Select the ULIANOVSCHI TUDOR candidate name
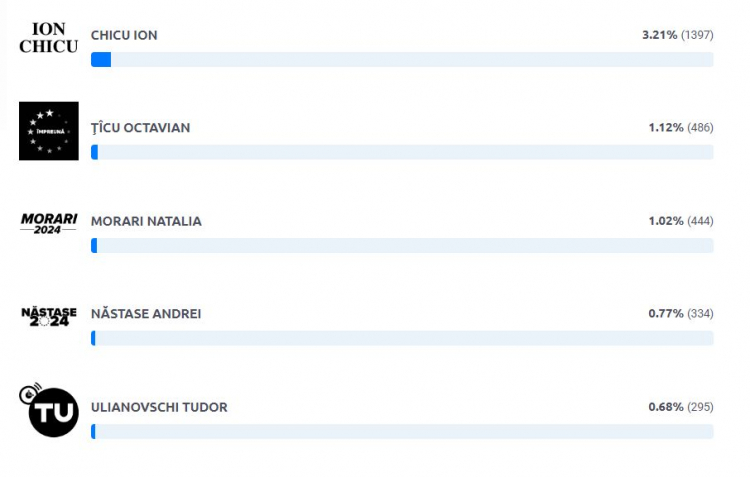Viewport: 750px width, 477px height. (159, 407)
